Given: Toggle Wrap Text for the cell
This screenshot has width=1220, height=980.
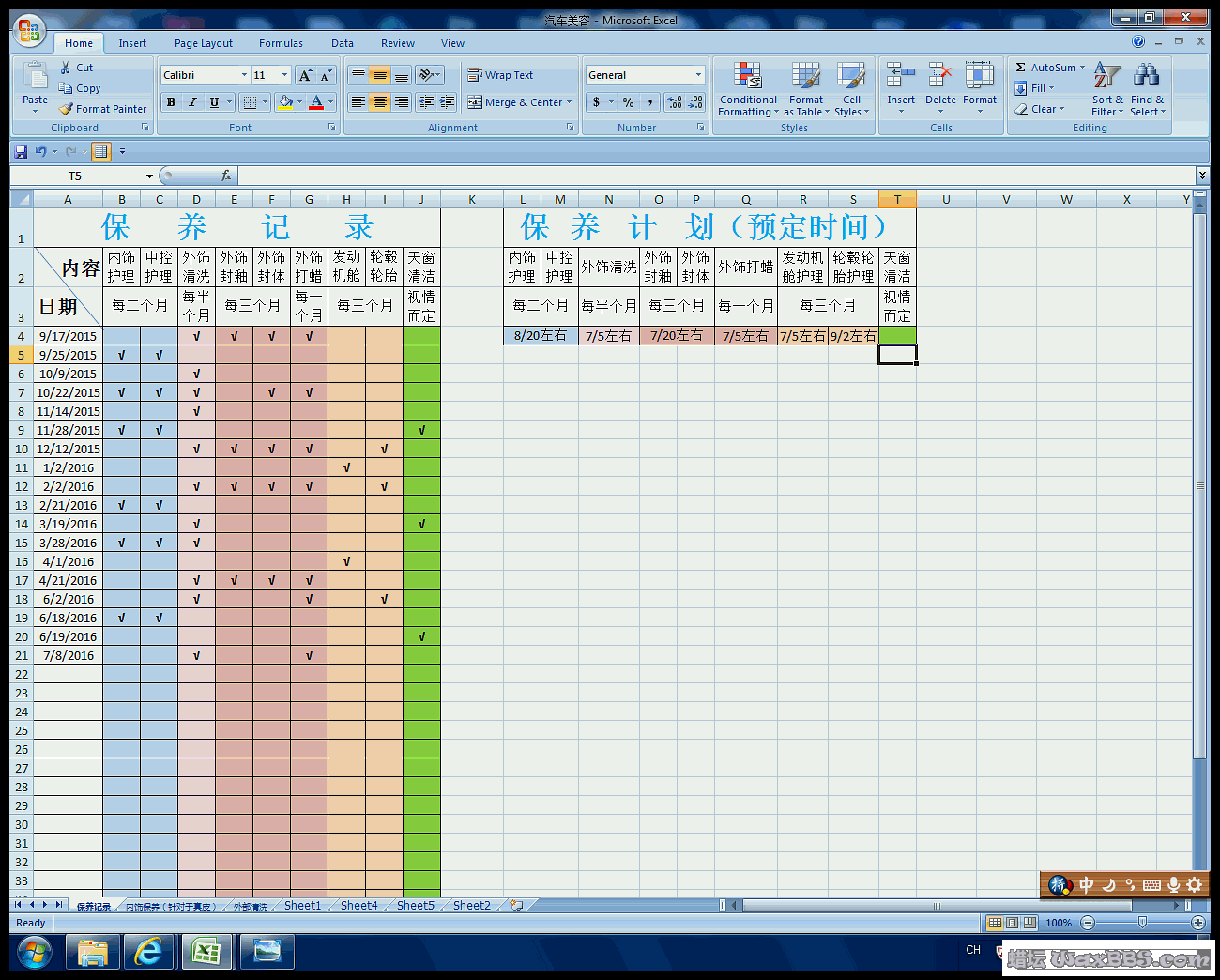Looking at the screenshot, I should (500, 75).
